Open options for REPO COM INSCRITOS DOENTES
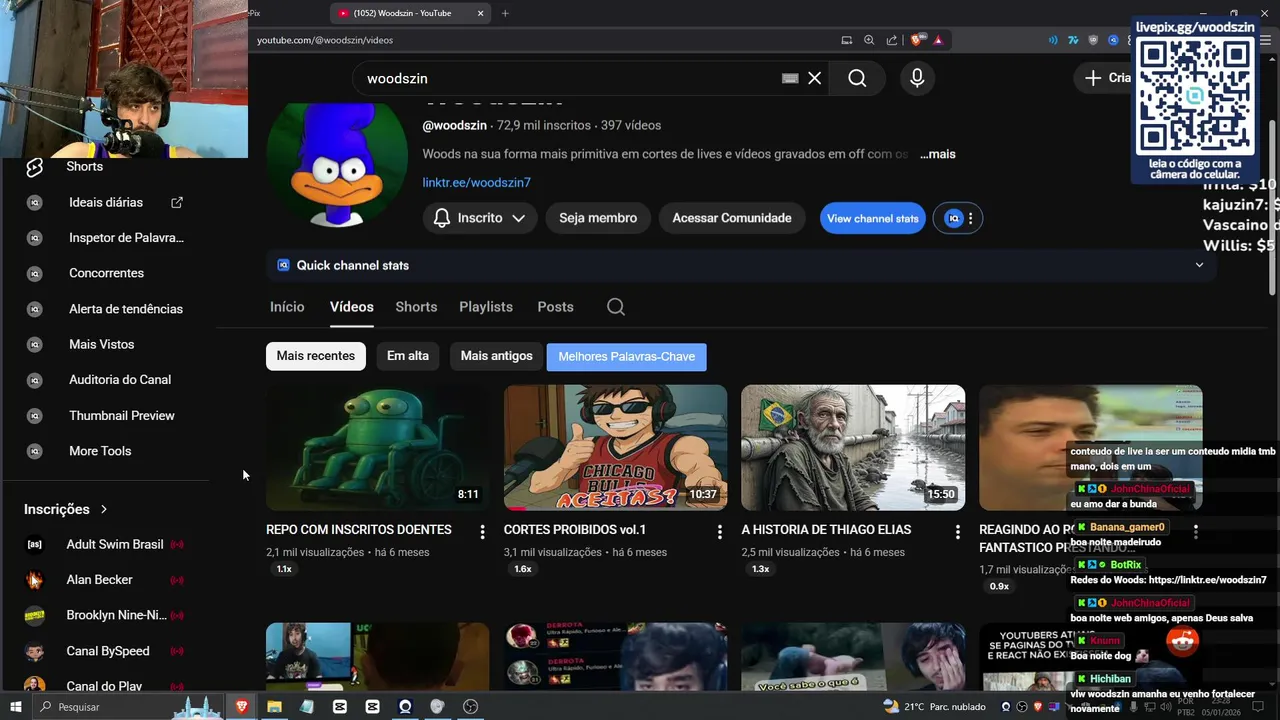The image size is (1280, 720). [x=482, y=532]
